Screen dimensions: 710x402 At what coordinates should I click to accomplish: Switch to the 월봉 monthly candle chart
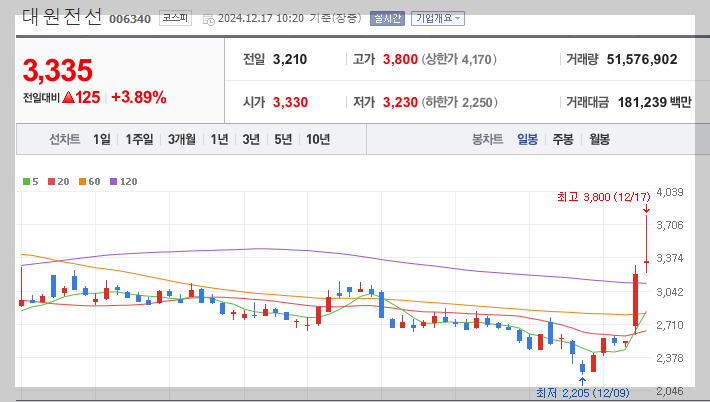point(599,139)
